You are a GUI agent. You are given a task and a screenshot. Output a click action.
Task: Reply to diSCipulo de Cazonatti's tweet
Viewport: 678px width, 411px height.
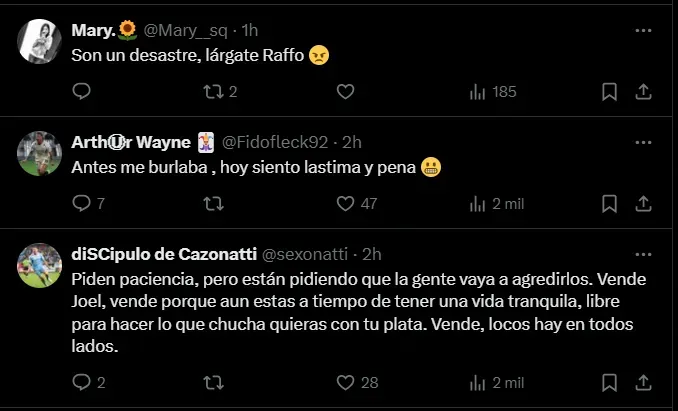pyautogui.click(x=82, y=382)
